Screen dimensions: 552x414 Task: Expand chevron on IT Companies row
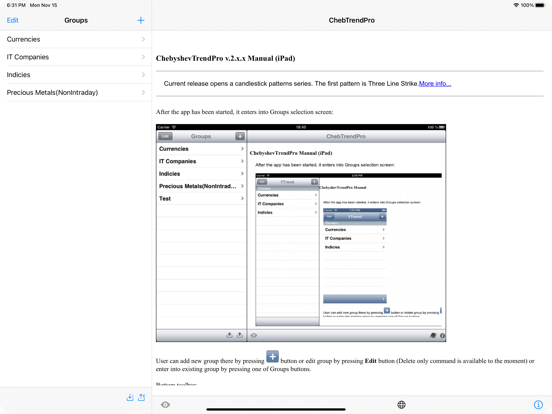click(143, 57)
